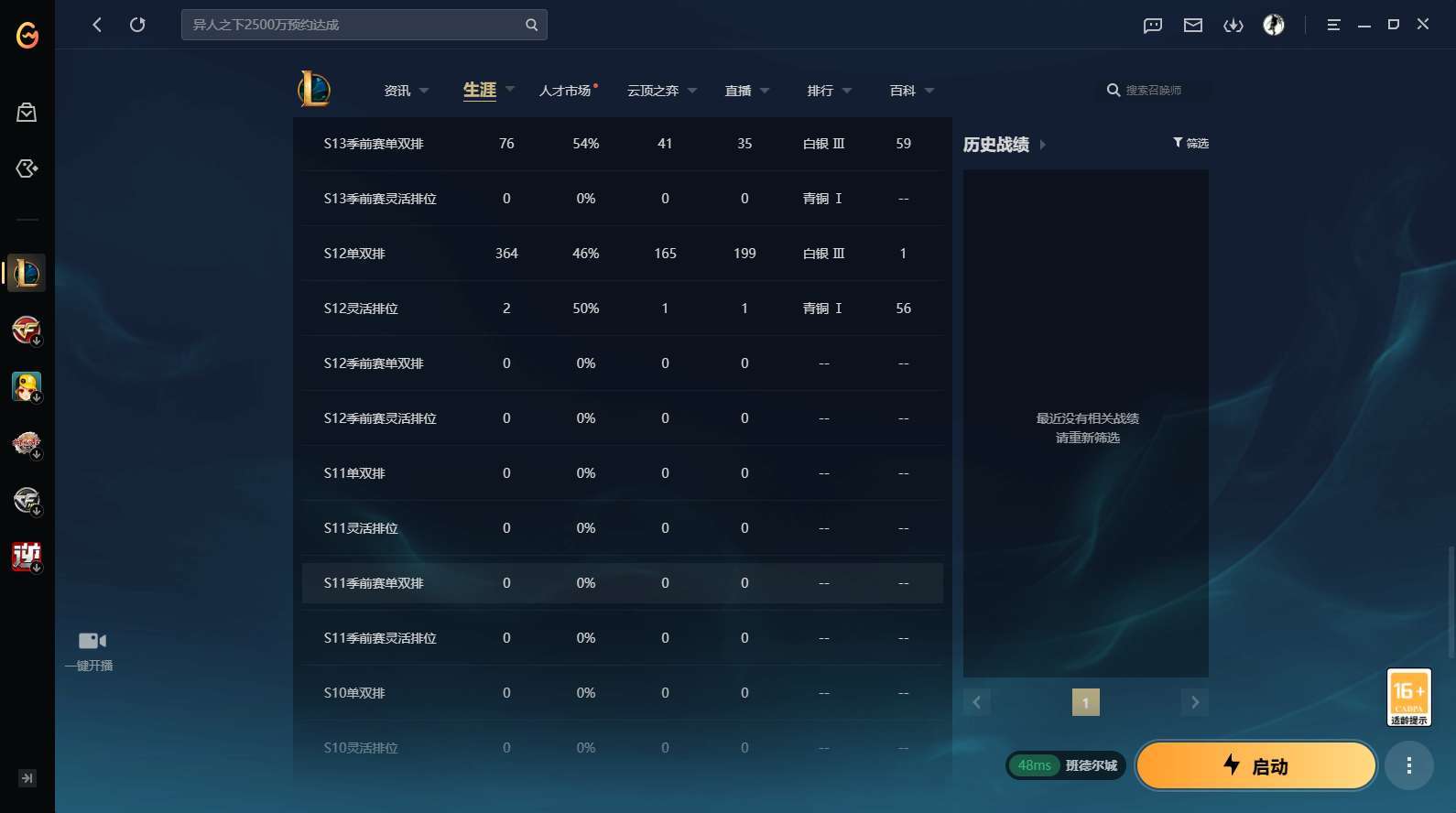Screen dimensions: 1456x813
Task: Open the chat messages icon
Action: 1153,25
